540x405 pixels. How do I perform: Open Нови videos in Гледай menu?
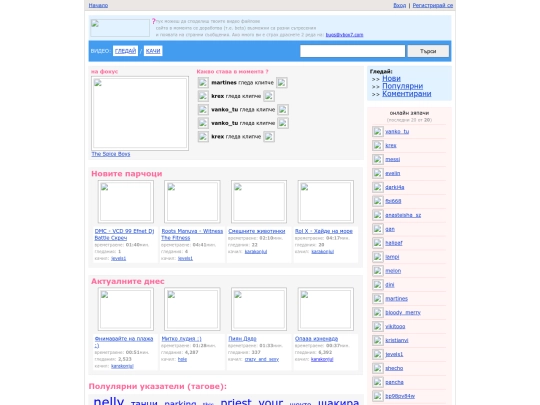coord(391,79)
